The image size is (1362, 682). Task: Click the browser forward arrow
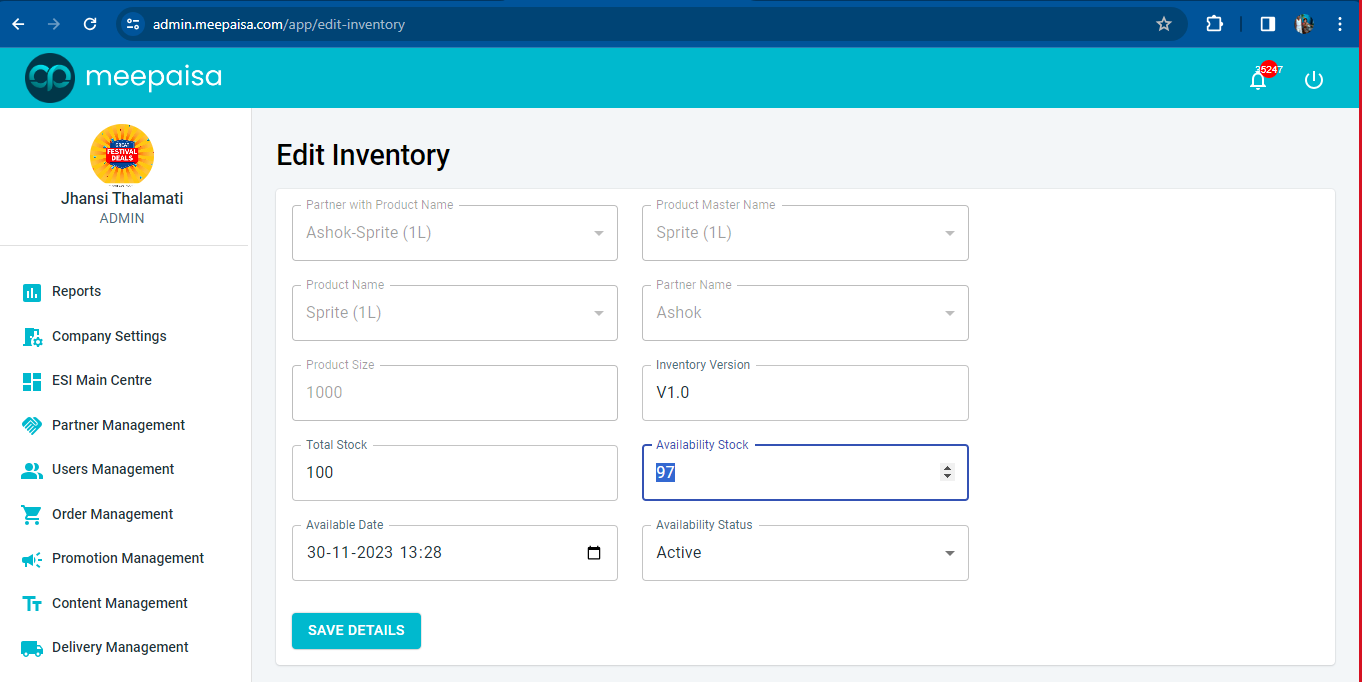point(54,24)
